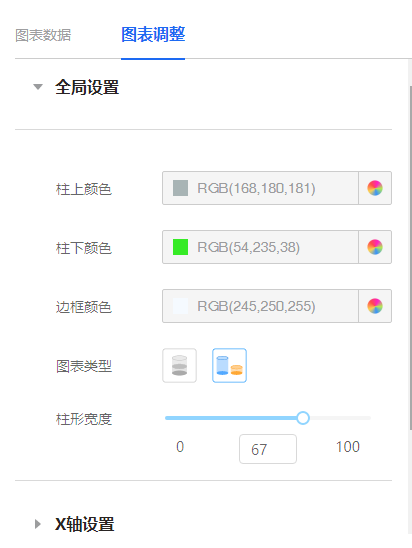Click the pale swatch RGB(245,250,255)

click(180, 306)
